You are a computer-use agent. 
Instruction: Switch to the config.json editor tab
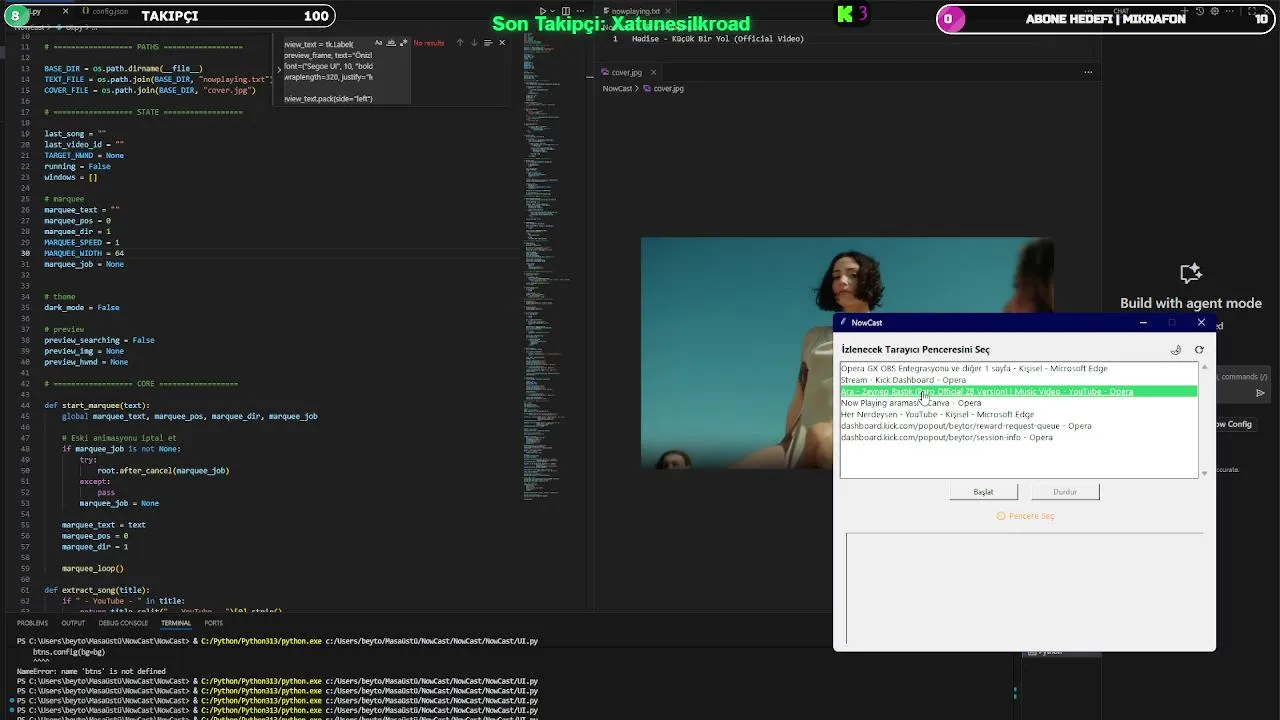(x=105, y=11)
